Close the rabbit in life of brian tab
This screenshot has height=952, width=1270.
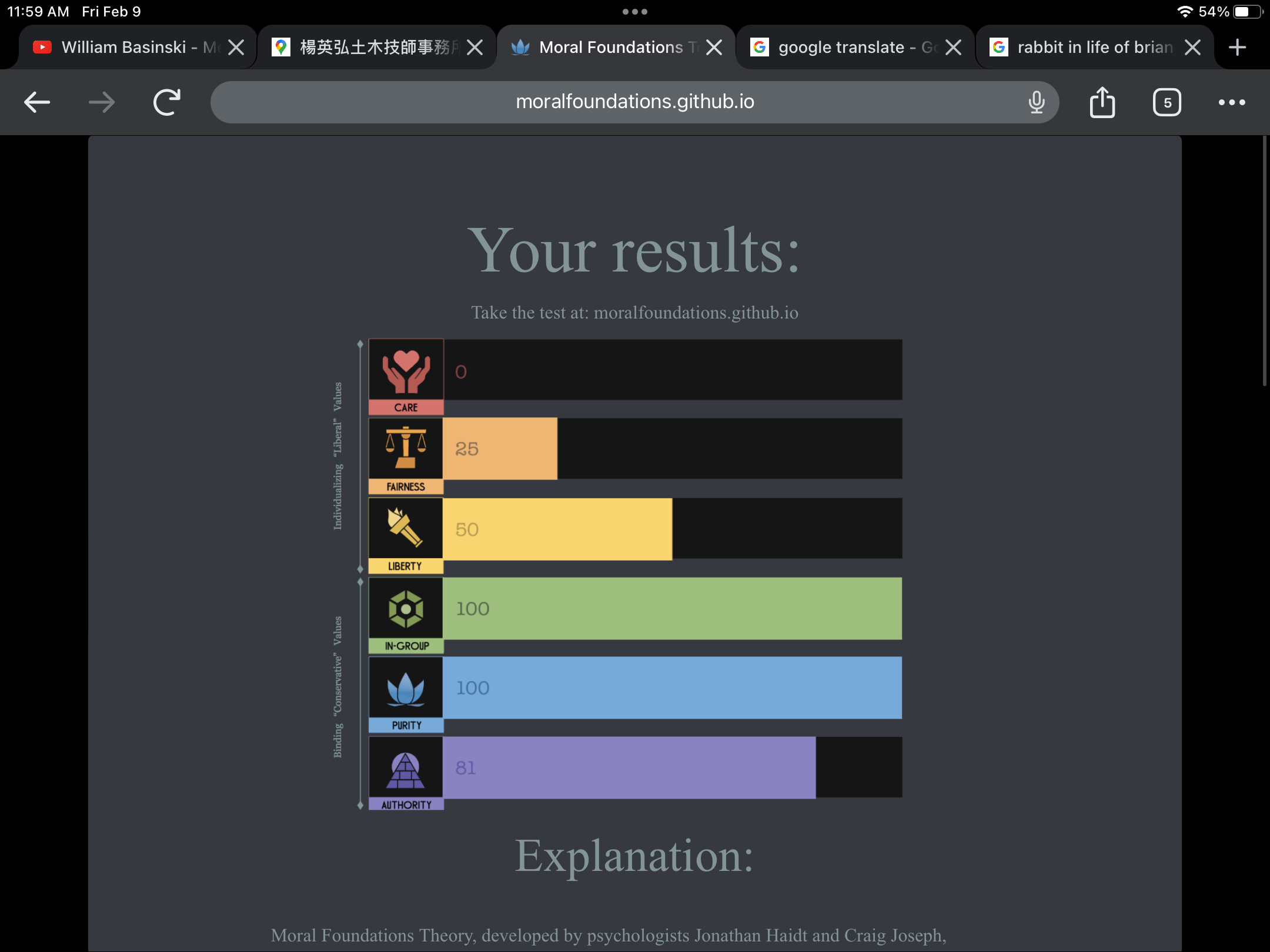pyautogui.click(x=1192, y=47)
